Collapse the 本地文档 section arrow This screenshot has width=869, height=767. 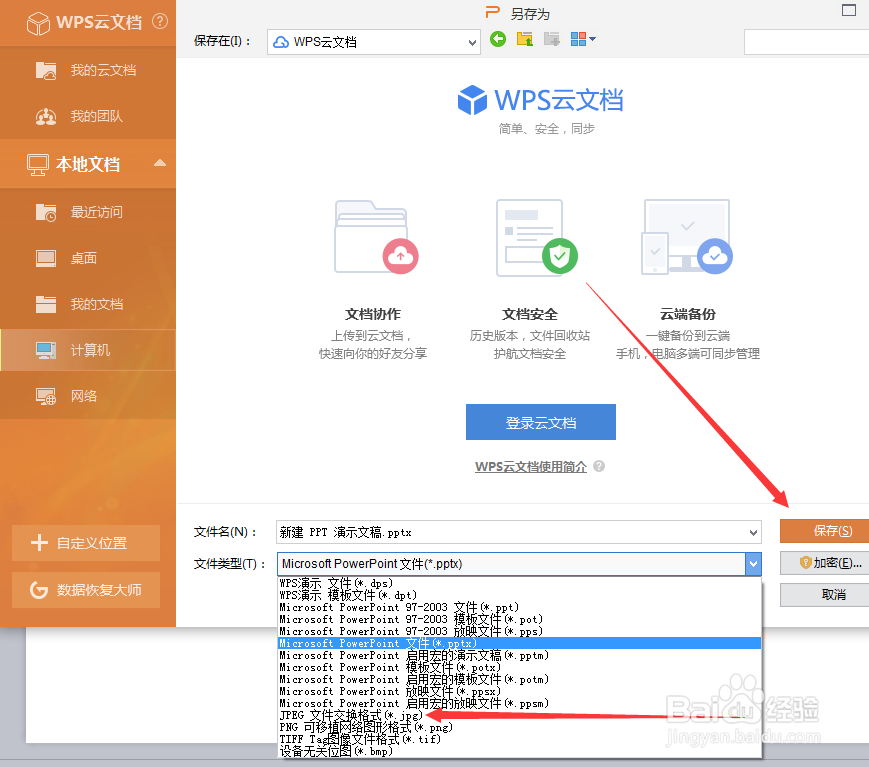click(x=160, y=163)
